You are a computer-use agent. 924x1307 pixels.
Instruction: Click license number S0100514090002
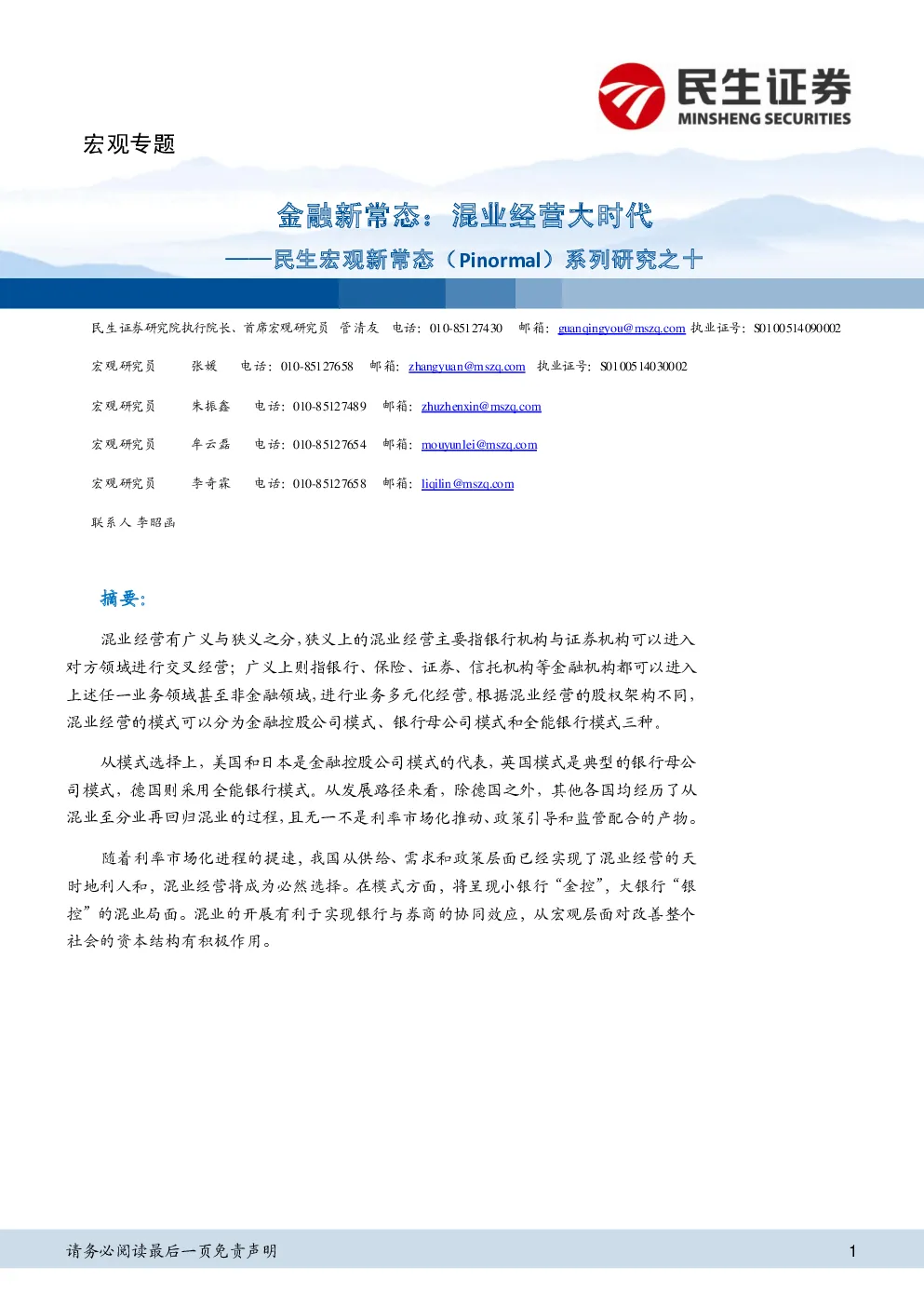point(797,329)
